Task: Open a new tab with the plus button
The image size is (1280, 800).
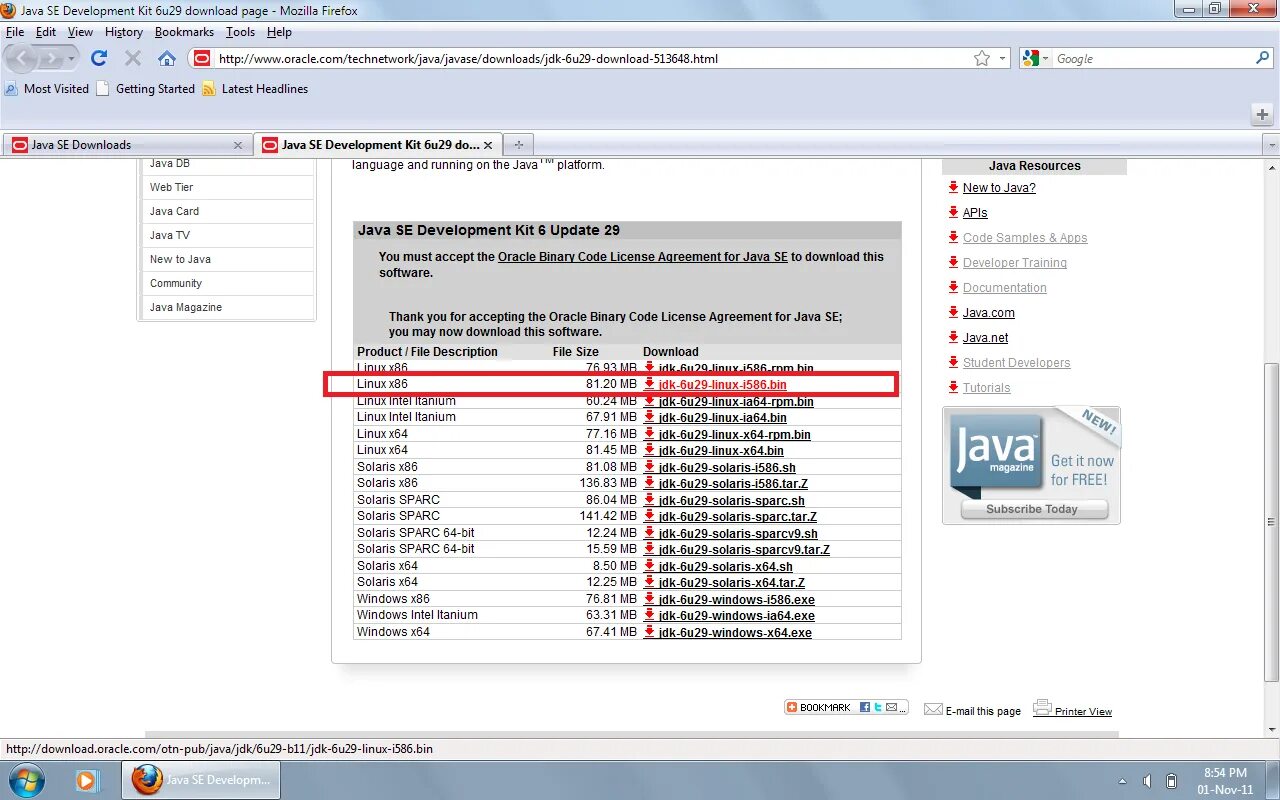Action: (x=518, y=144)
